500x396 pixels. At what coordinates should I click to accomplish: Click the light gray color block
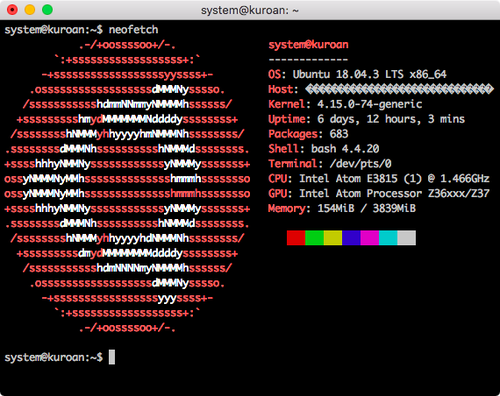407,238
